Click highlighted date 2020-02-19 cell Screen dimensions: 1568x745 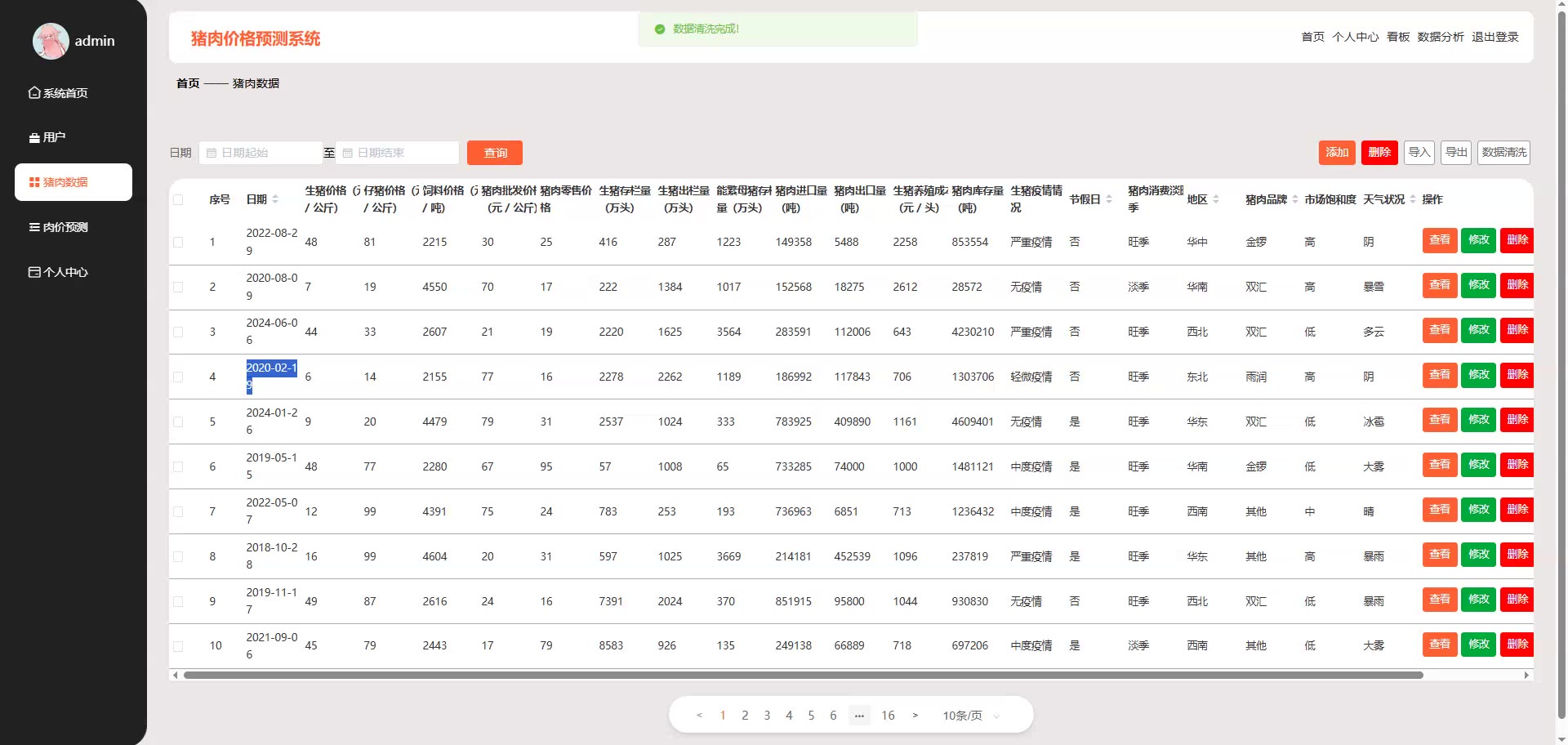pos(271,377)
